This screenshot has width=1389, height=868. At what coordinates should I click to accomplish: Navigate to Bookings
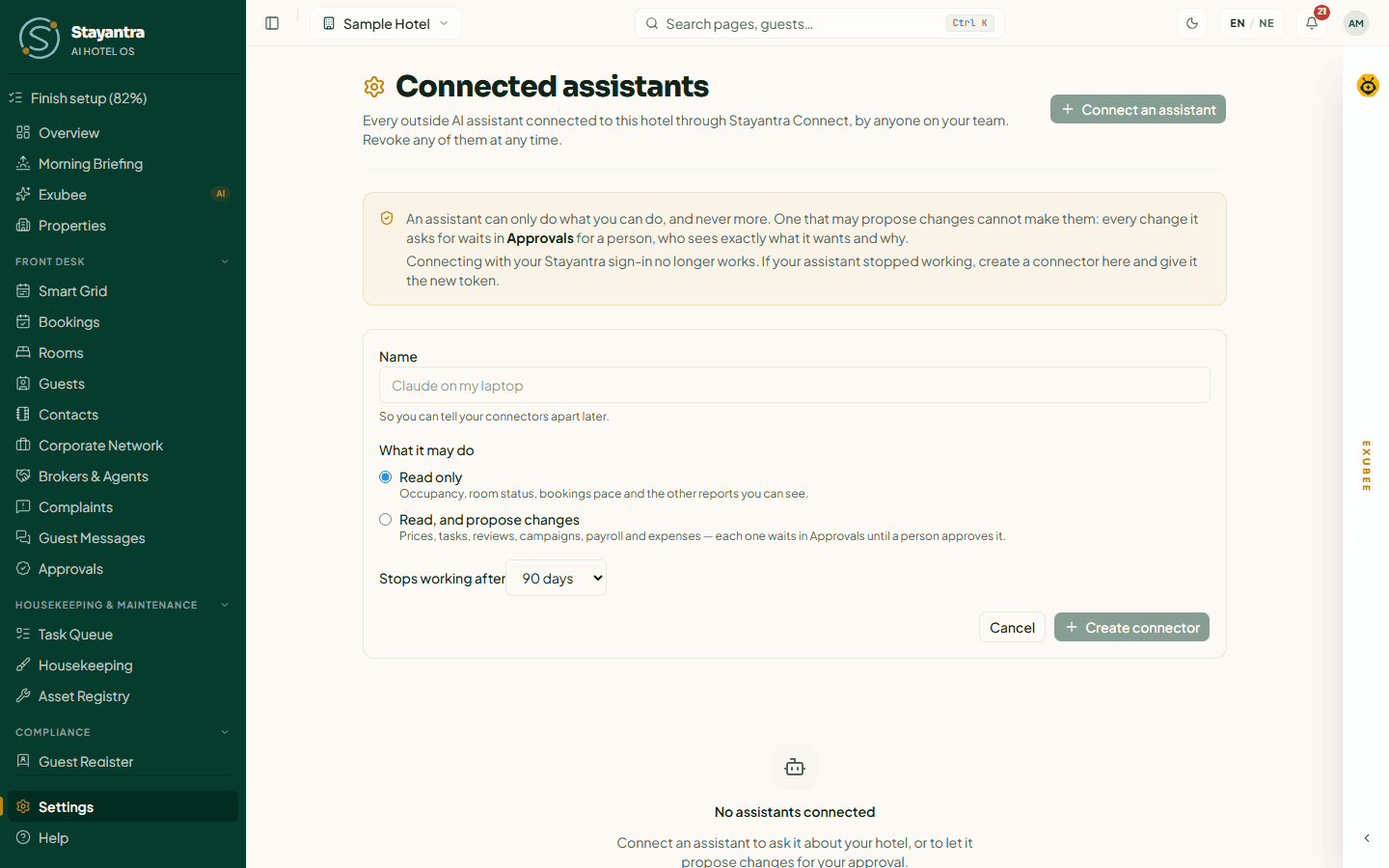tap(123, 322)
